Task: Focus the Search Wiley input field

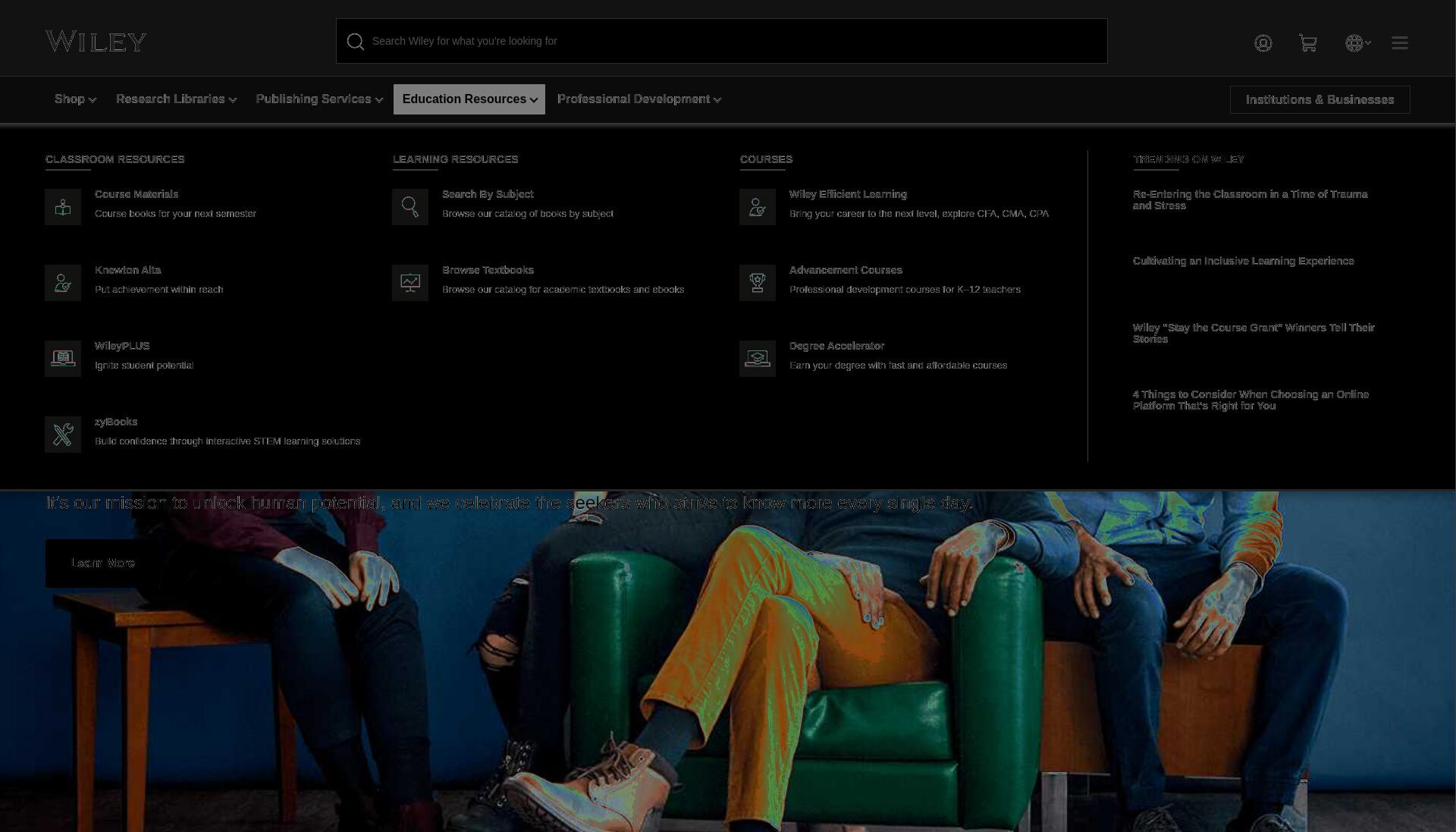Action: [x=722, y=41]
